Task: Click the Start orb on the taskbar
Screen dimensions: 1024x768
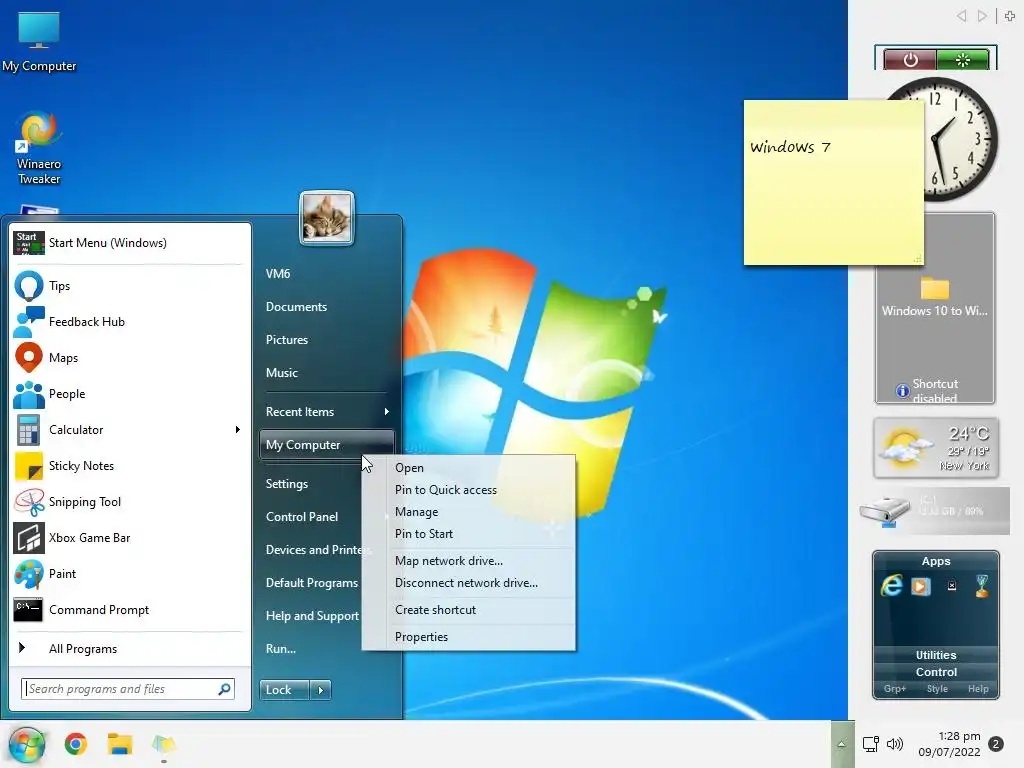Action: coord(27,744)
